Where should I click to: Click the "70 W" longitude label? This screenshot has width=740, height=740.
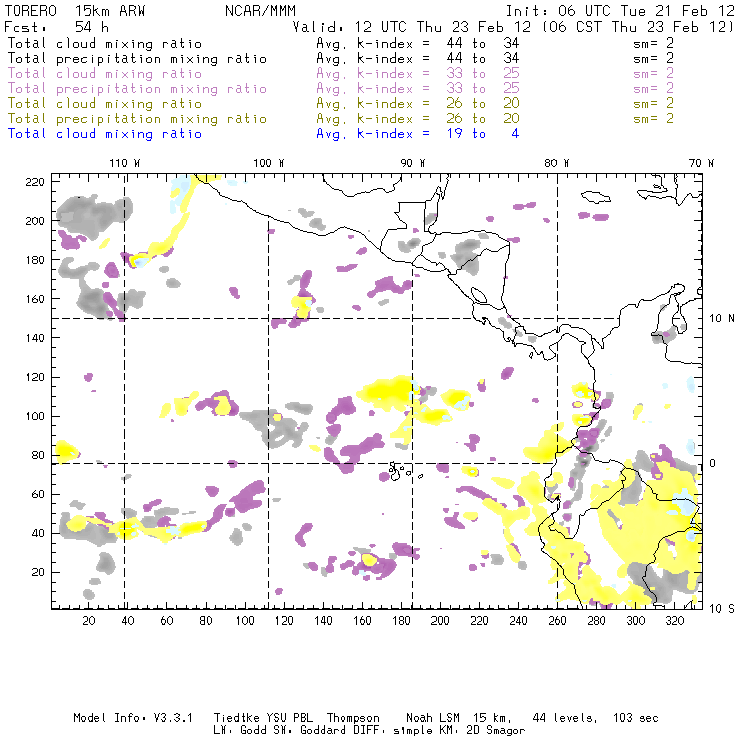(701, 163)
